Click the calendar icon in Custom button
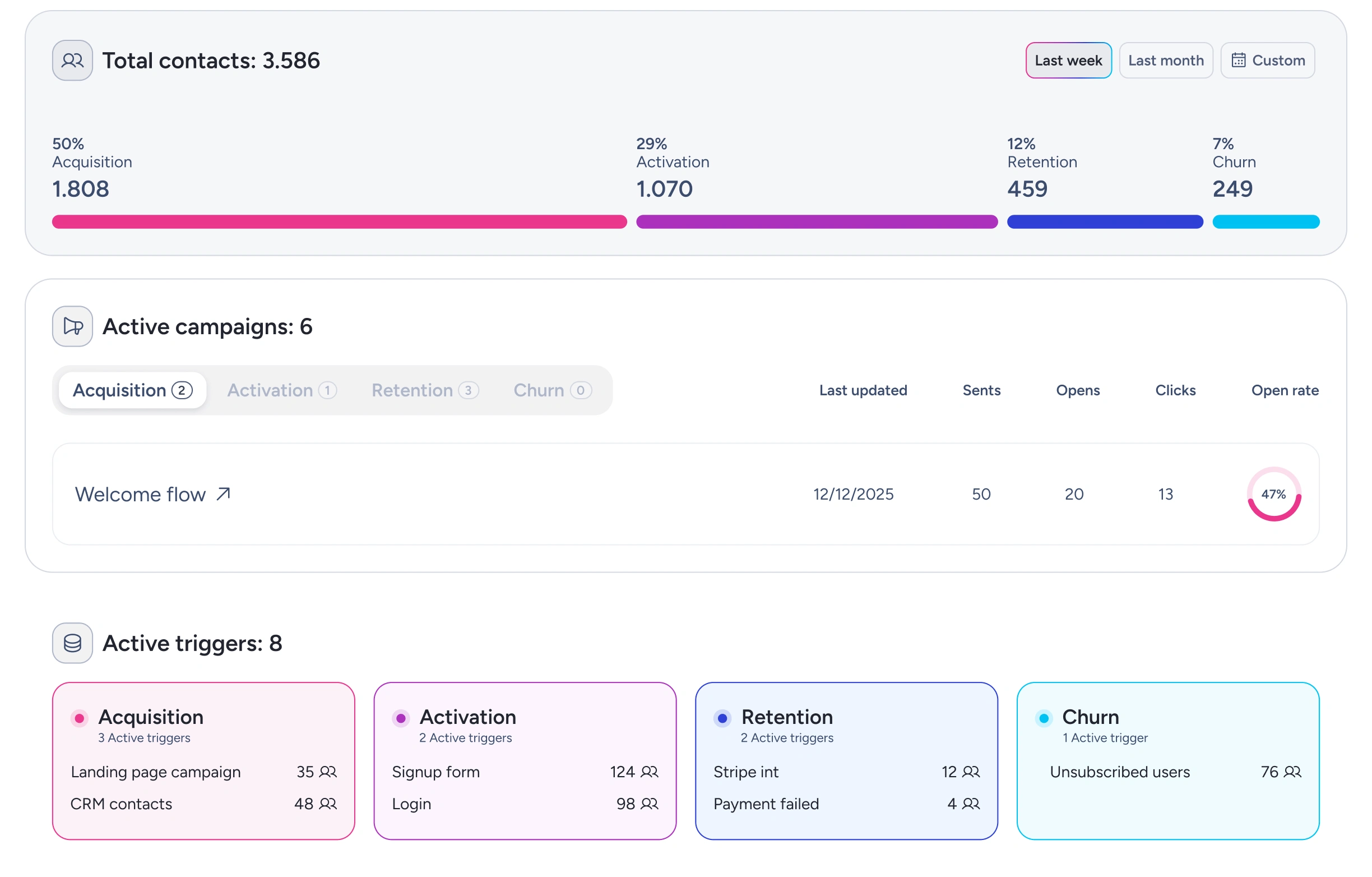The width and height of the screenshot is (1372, 877). 1238,61
